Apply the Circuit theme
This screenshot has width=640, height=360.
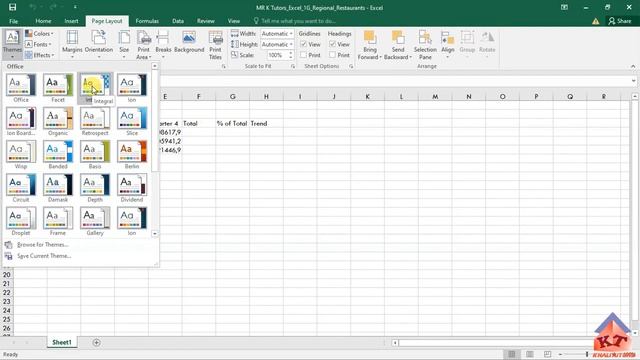(21, 188)
